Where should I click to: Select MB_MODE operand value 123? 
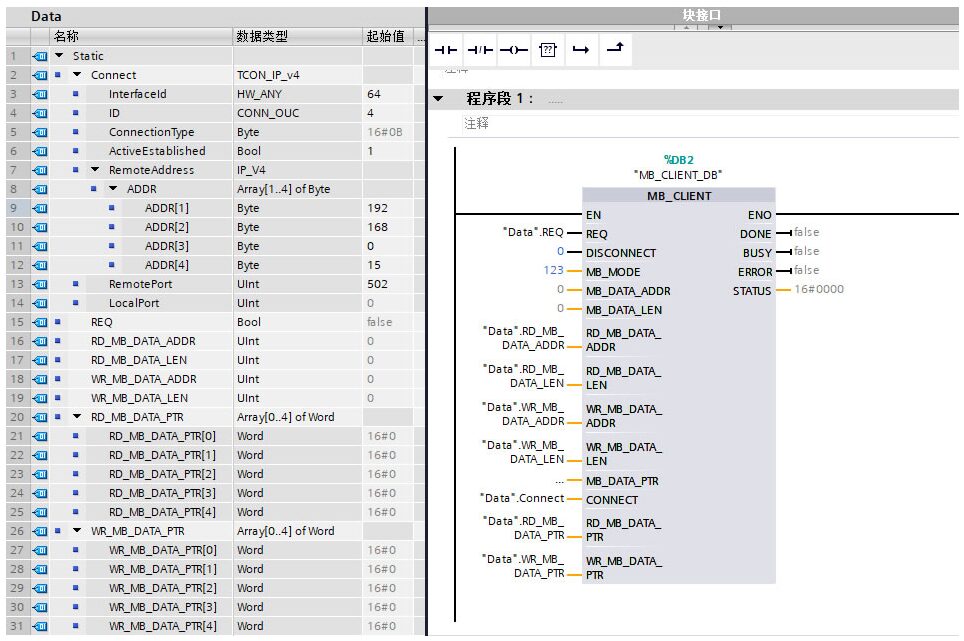[553, 270]
